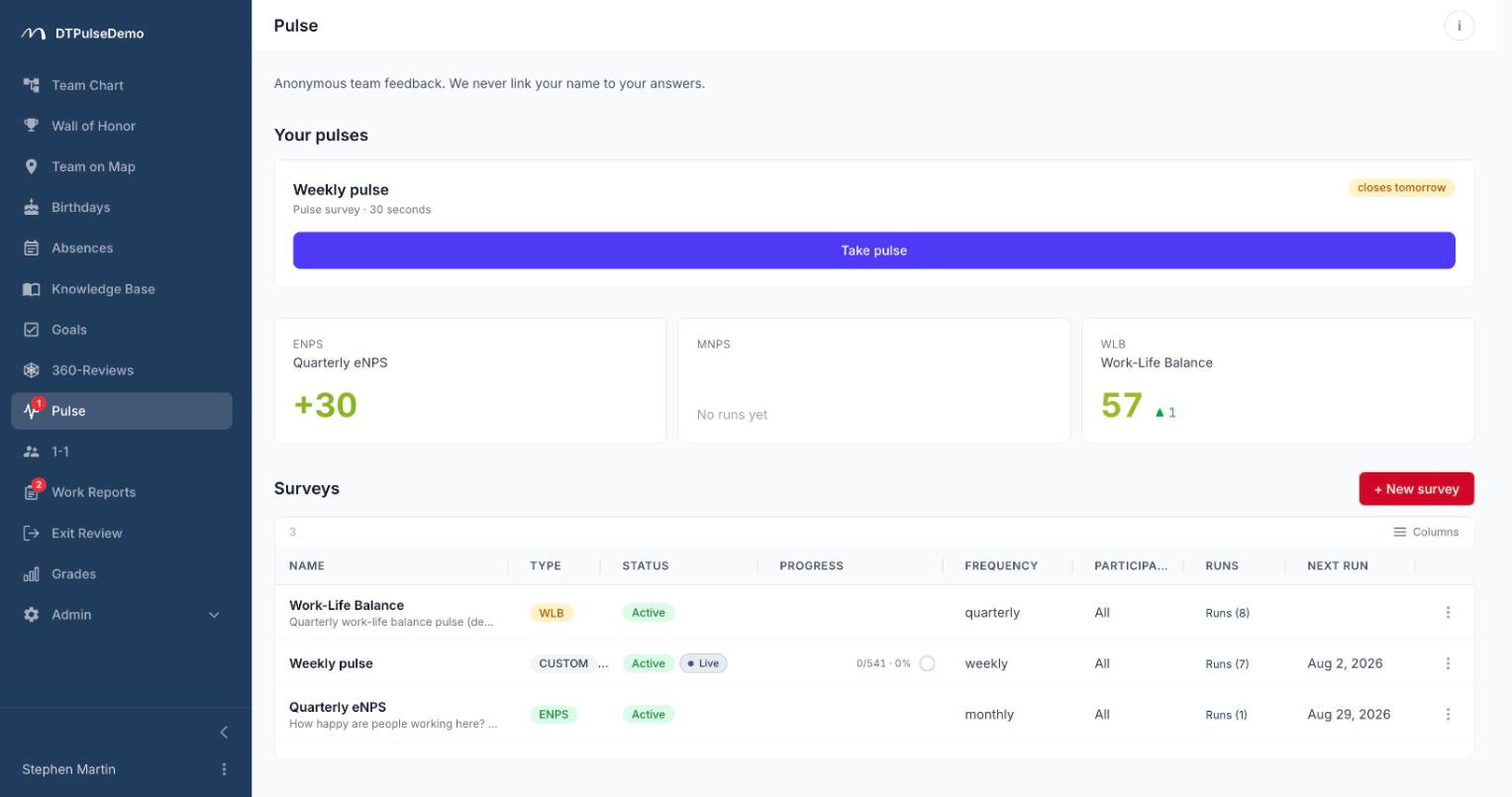Click the Take pulse button

pos(874,250)
